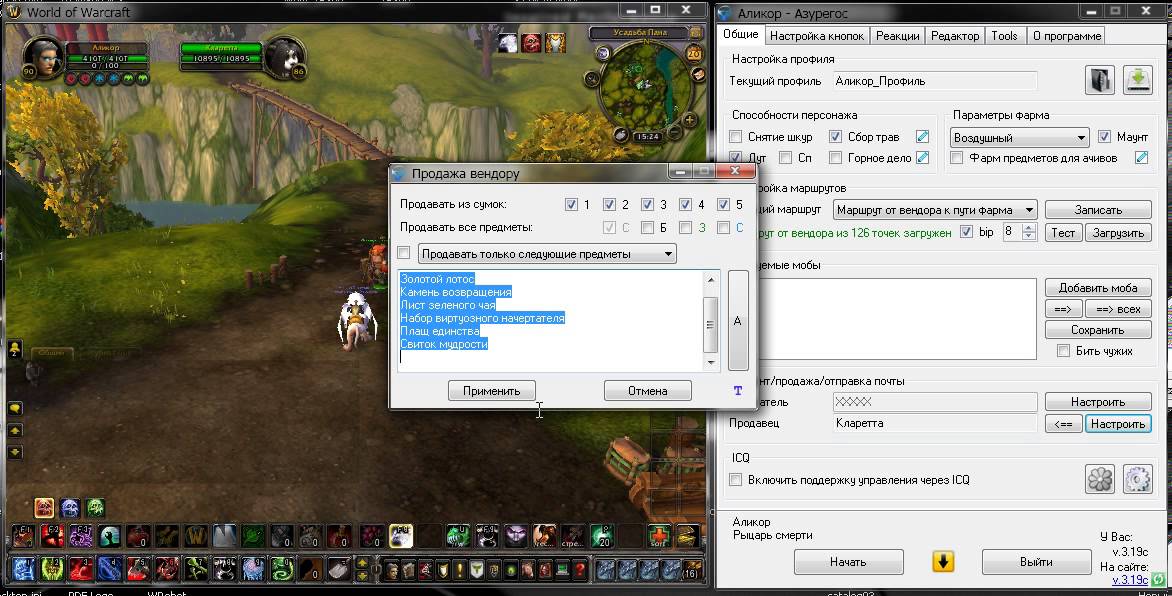This screenshot has width=1172, height=596.
Task: Open the minimap calendar showing 20
Action: 693,54
